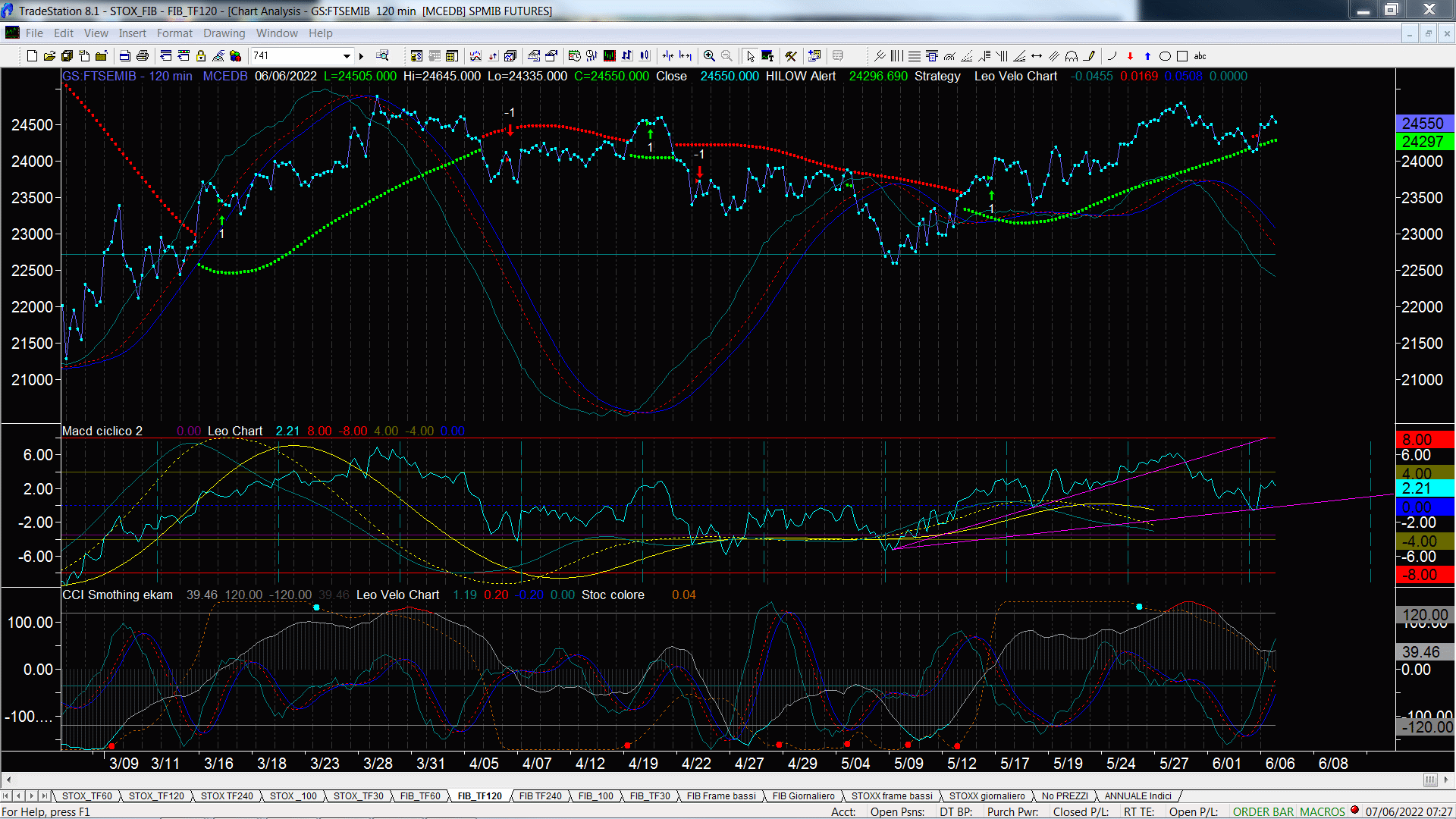The height and width of the screenshot is (819, 1456).
Task: Click the horizontal scrollbar right arrow
Action: point(1447,780)
